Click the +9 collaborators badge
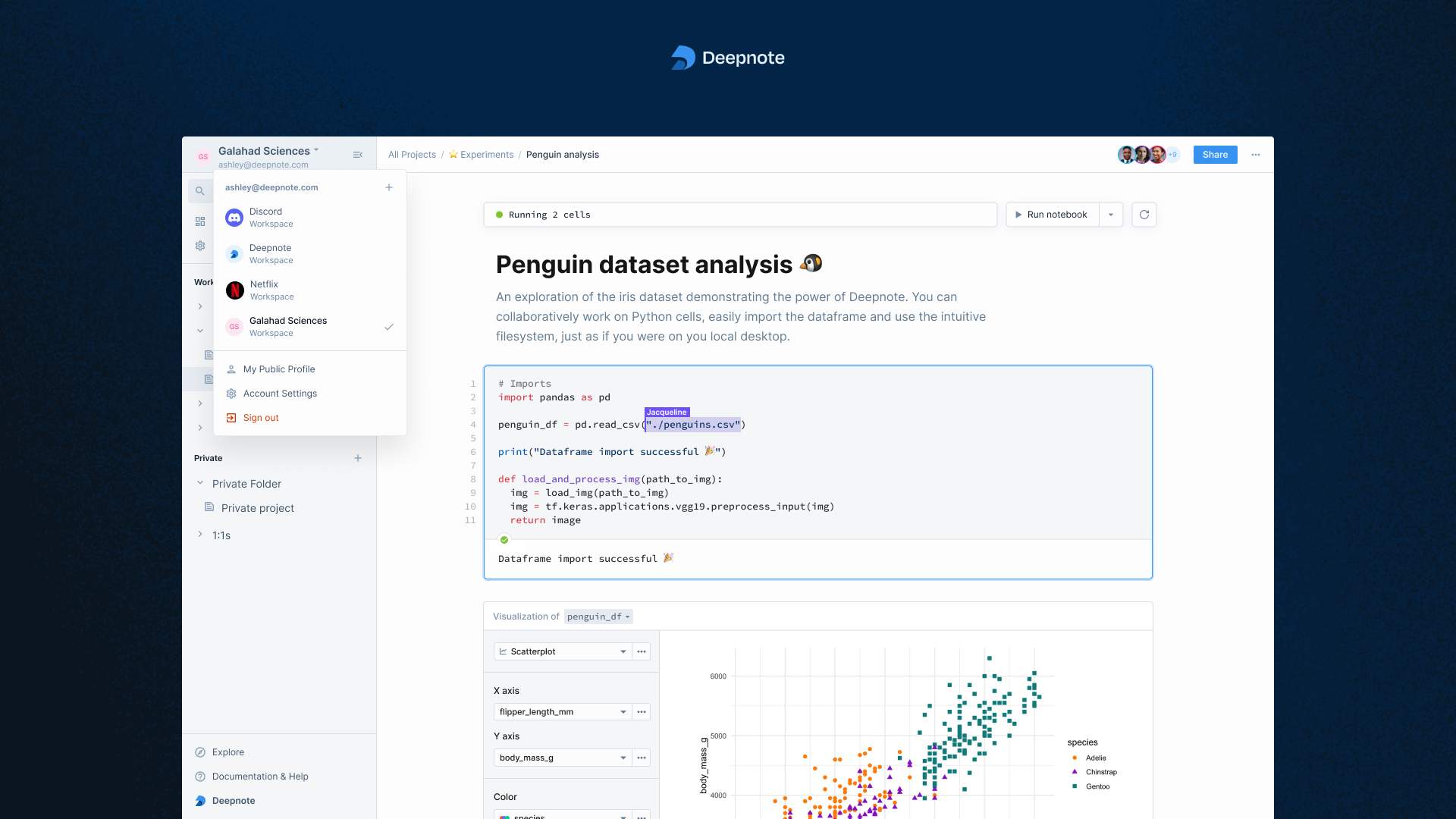This screenshot has height=819, width=1456. point(1173,155)
